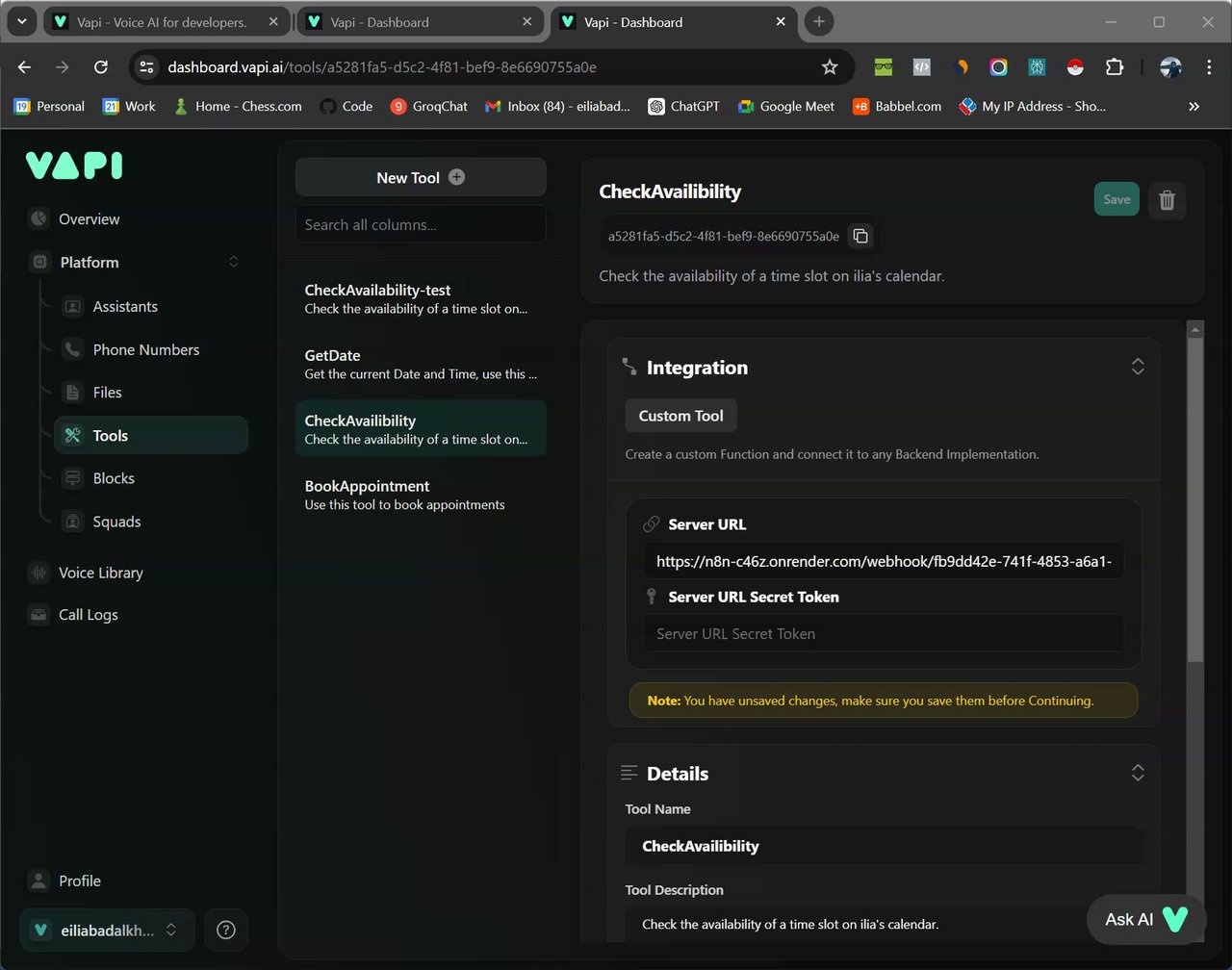This screenshot has height=970, width=1232.
Task: Click the Vapi logo in sidebar
Action: tap(74, 166)
